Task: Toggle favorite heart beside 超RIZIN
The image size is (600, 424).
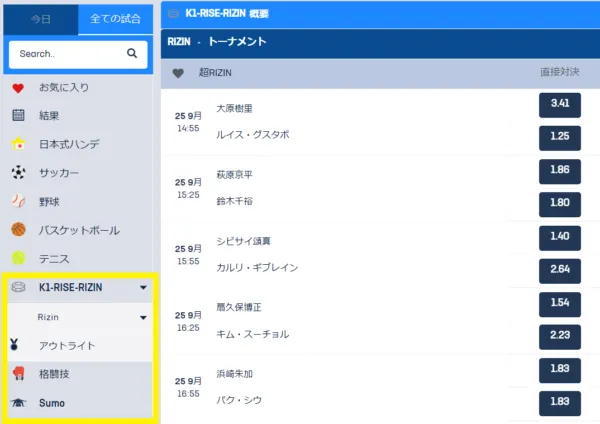Action: [178, 73]
